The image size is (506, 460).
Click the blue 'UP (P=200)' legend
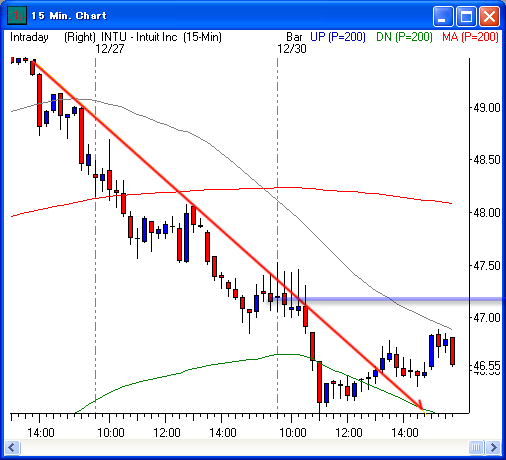338,37
